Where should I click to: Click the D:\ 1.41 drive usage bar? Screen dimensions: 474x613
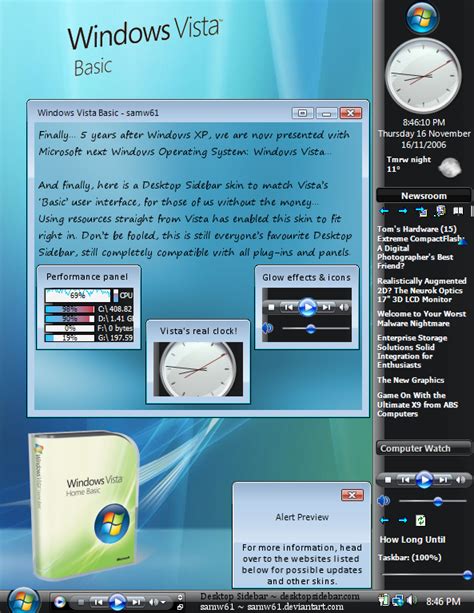coord(70,319)
